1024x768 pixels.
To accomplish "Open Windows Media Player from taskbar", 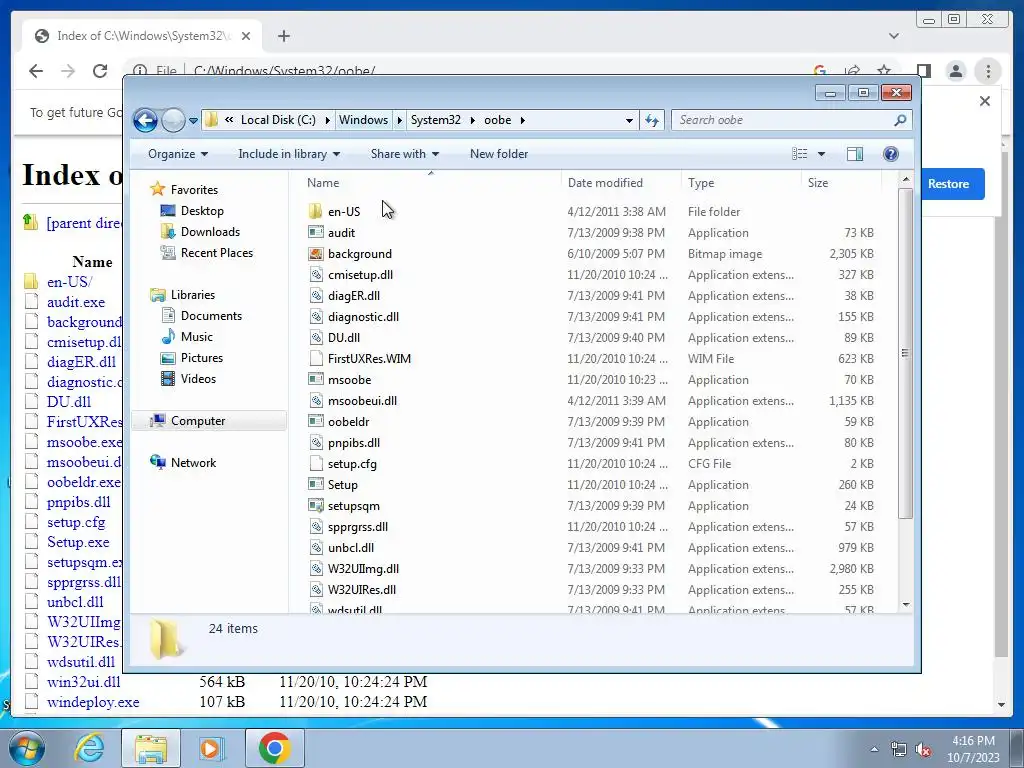I will point(212,748).
